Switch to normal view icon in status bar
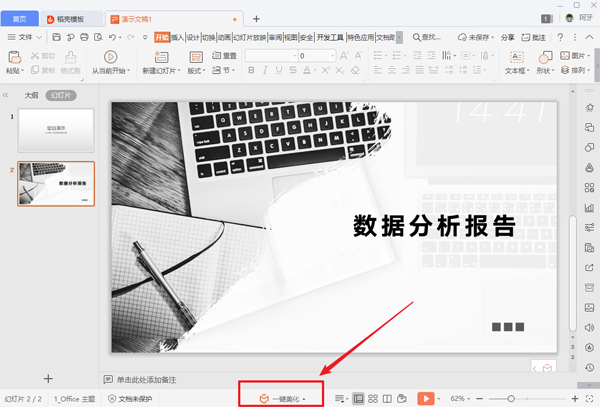This screenshot has height=407, width=600. pos(359,398)
